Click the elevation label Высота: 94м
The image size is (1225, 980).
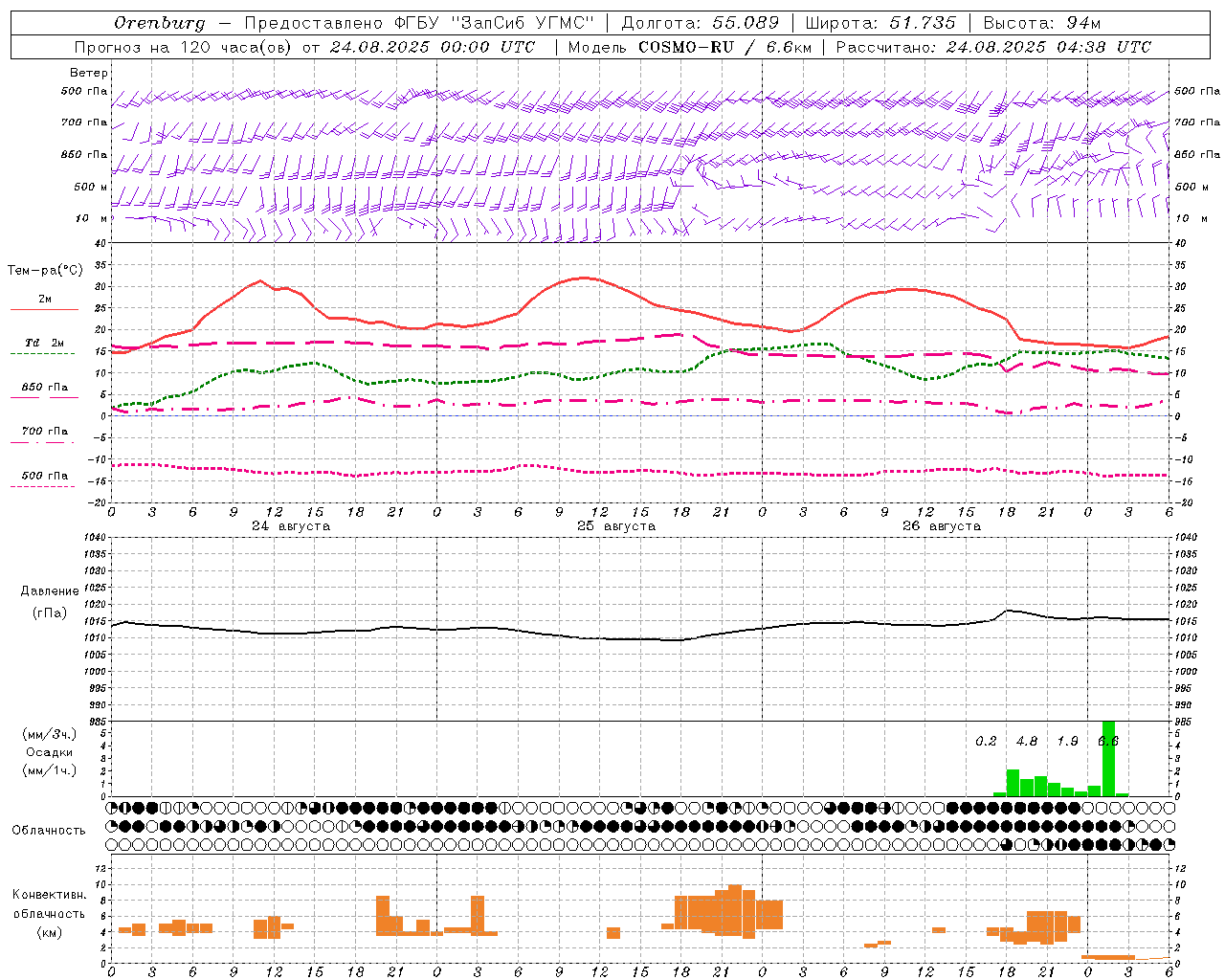(1042, 23)
